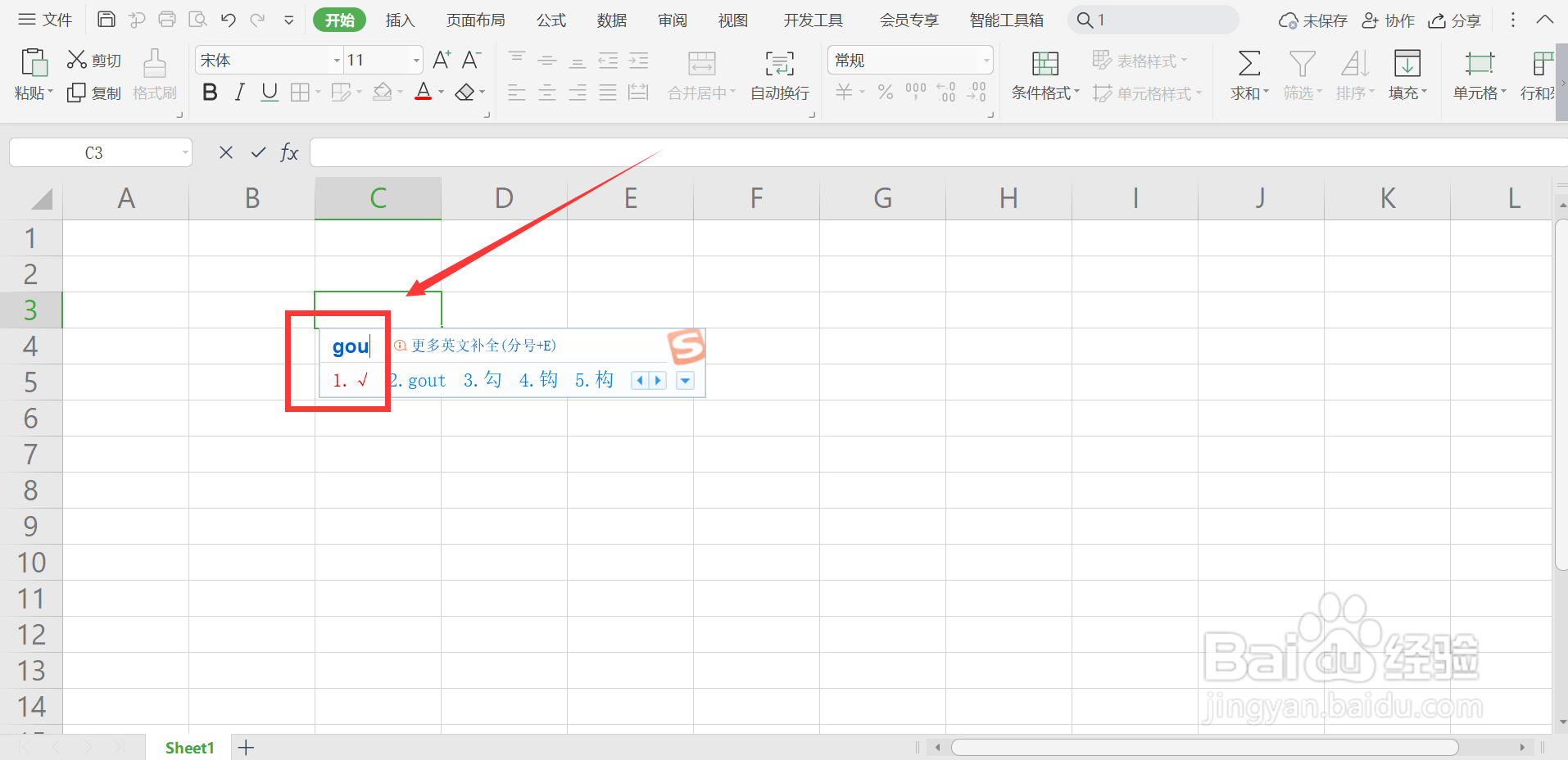Click the ribbon search box

(1153, 20)
